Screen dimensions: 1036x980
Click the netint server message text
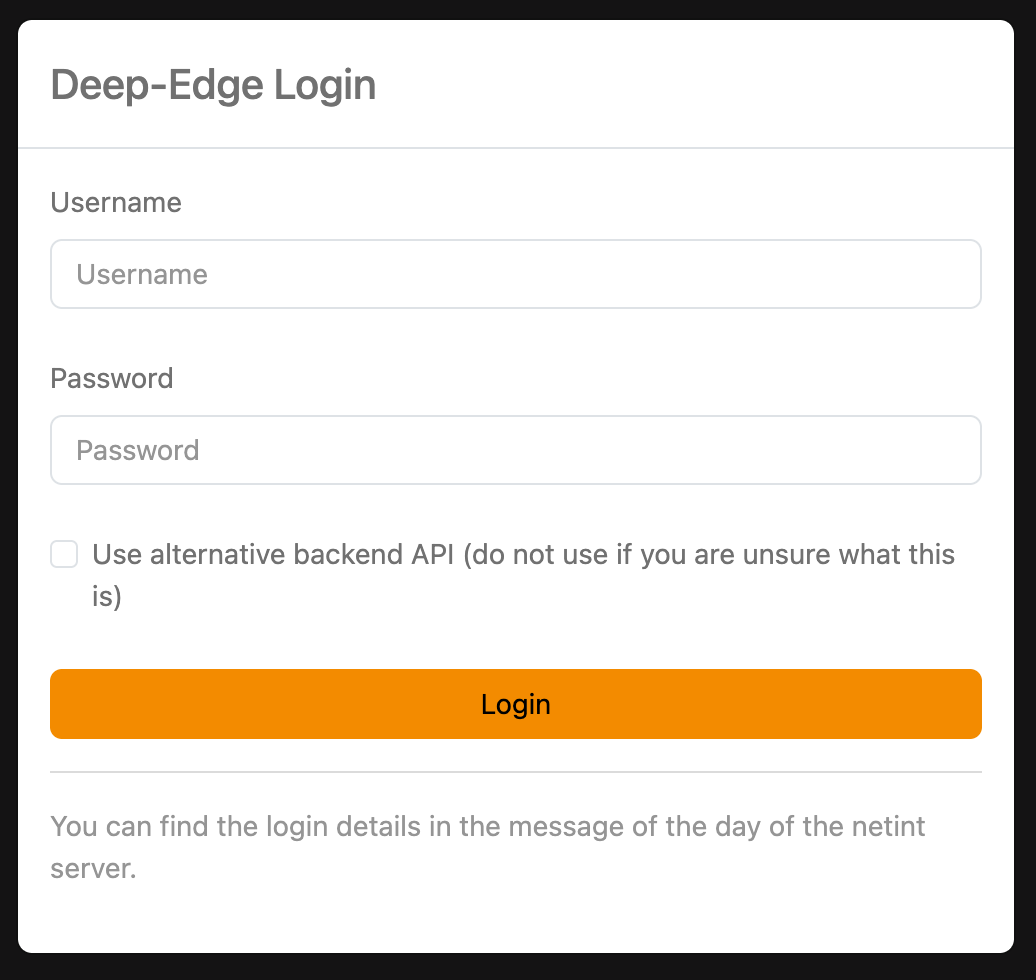click(x=488, y=847)
